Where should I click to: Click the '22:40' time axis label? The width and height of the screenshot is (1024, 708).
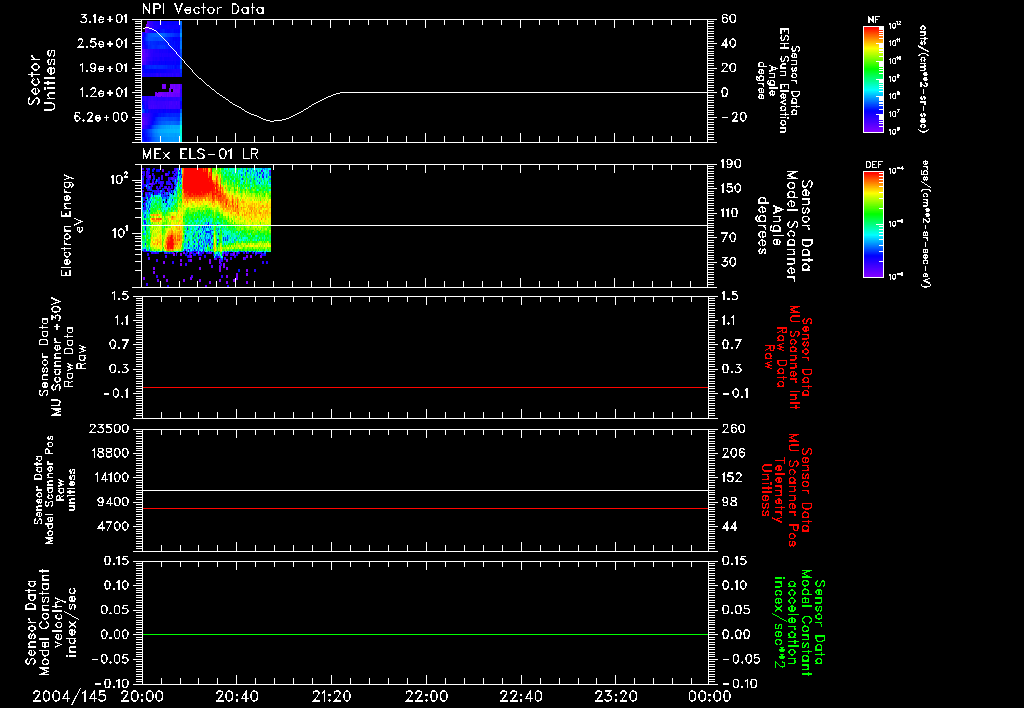pyautogui.click(x=520, y=696)
